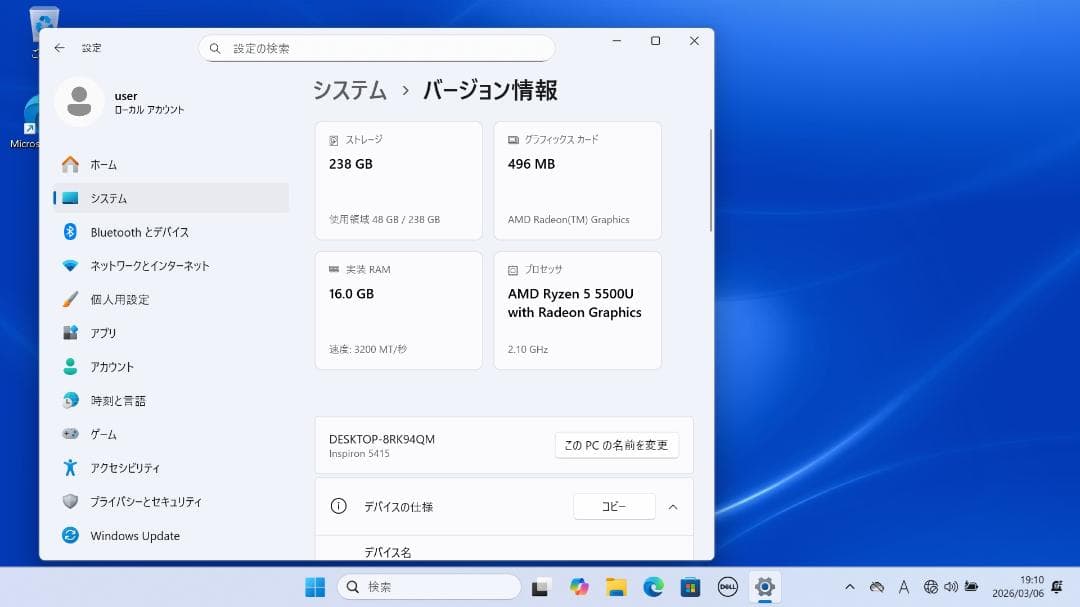Open the user account avatar
Viewport: 1080px width, 607px height.
tap(79, 102)
